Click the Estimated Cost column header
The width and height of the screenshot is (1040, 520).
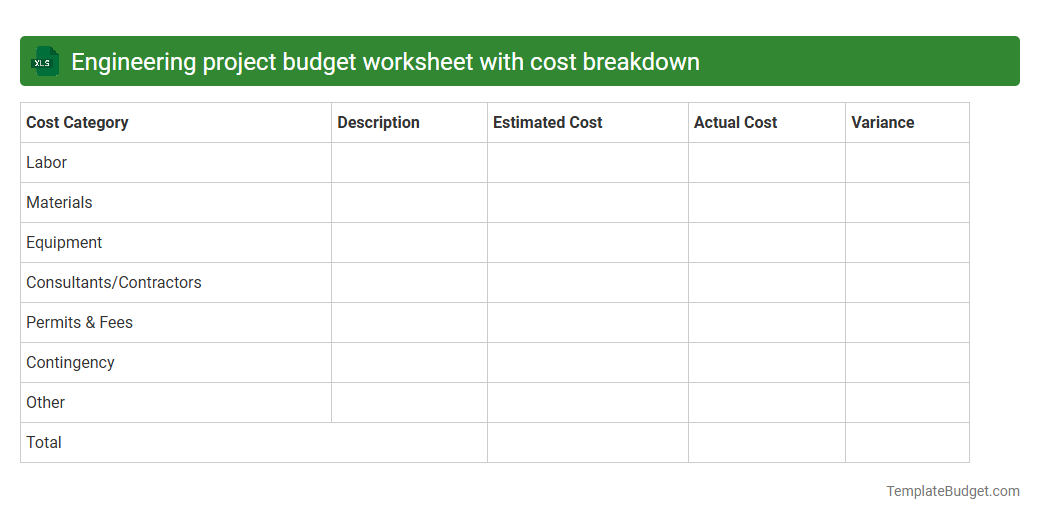pos(588,123)
